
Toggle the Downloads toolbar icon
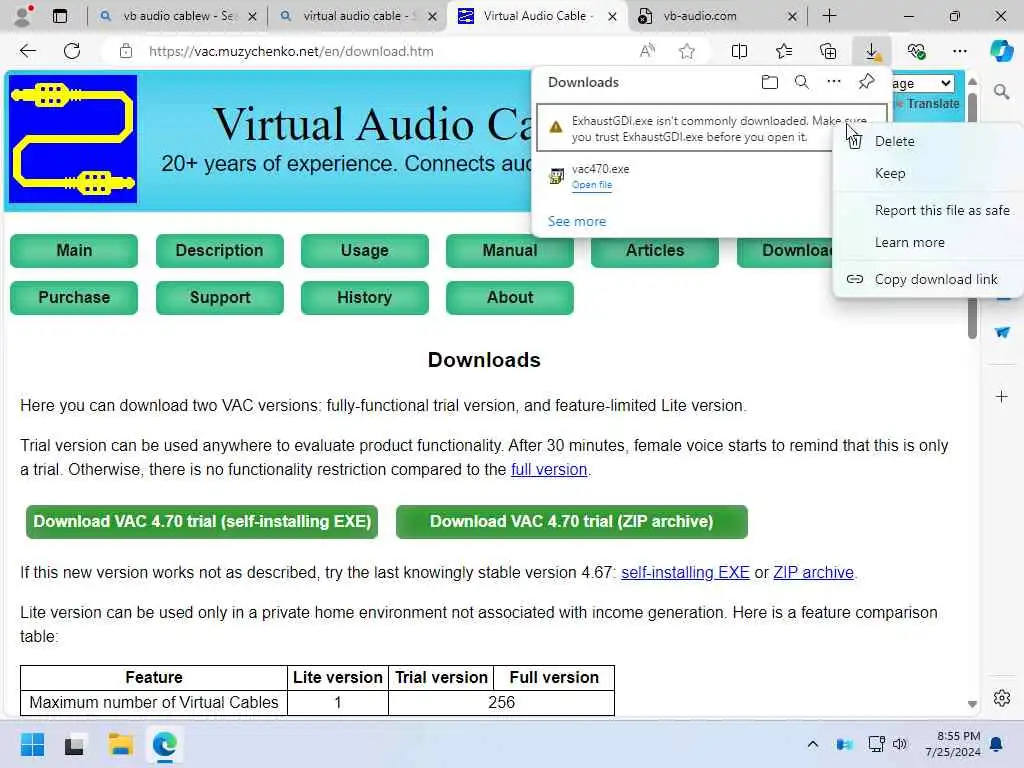pyautogui.click(x=872, y=51)
